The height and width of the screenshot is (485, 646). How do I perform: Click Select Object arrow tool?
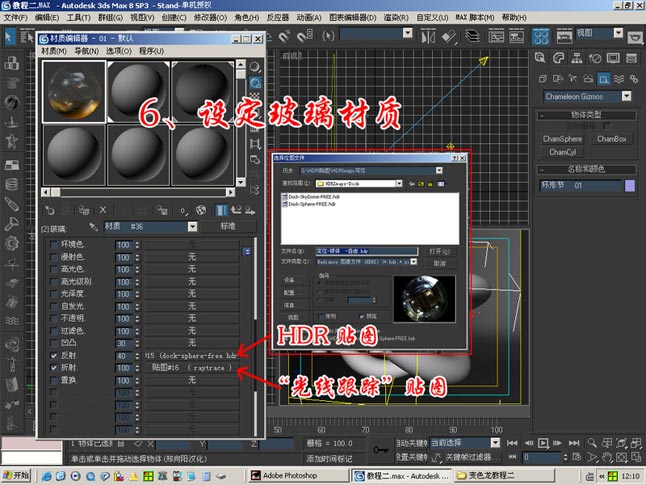click(9, 37)
